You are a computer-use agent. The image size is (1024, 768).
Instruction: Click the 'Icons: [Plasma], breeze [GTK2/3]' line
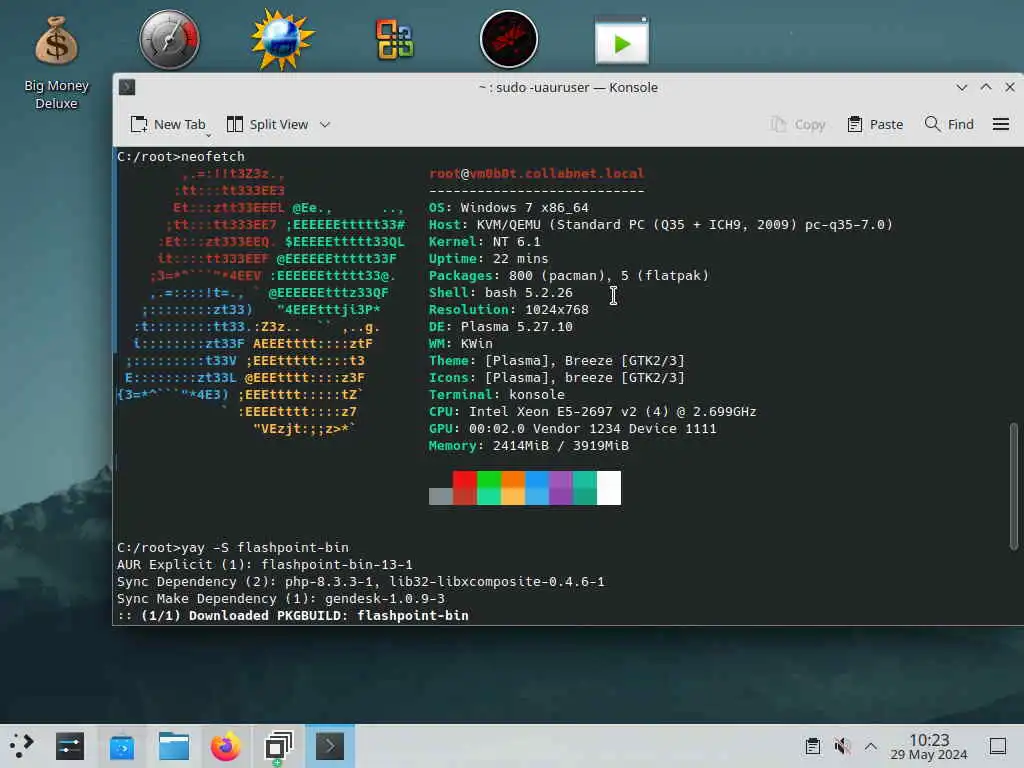tap(557, 377)
